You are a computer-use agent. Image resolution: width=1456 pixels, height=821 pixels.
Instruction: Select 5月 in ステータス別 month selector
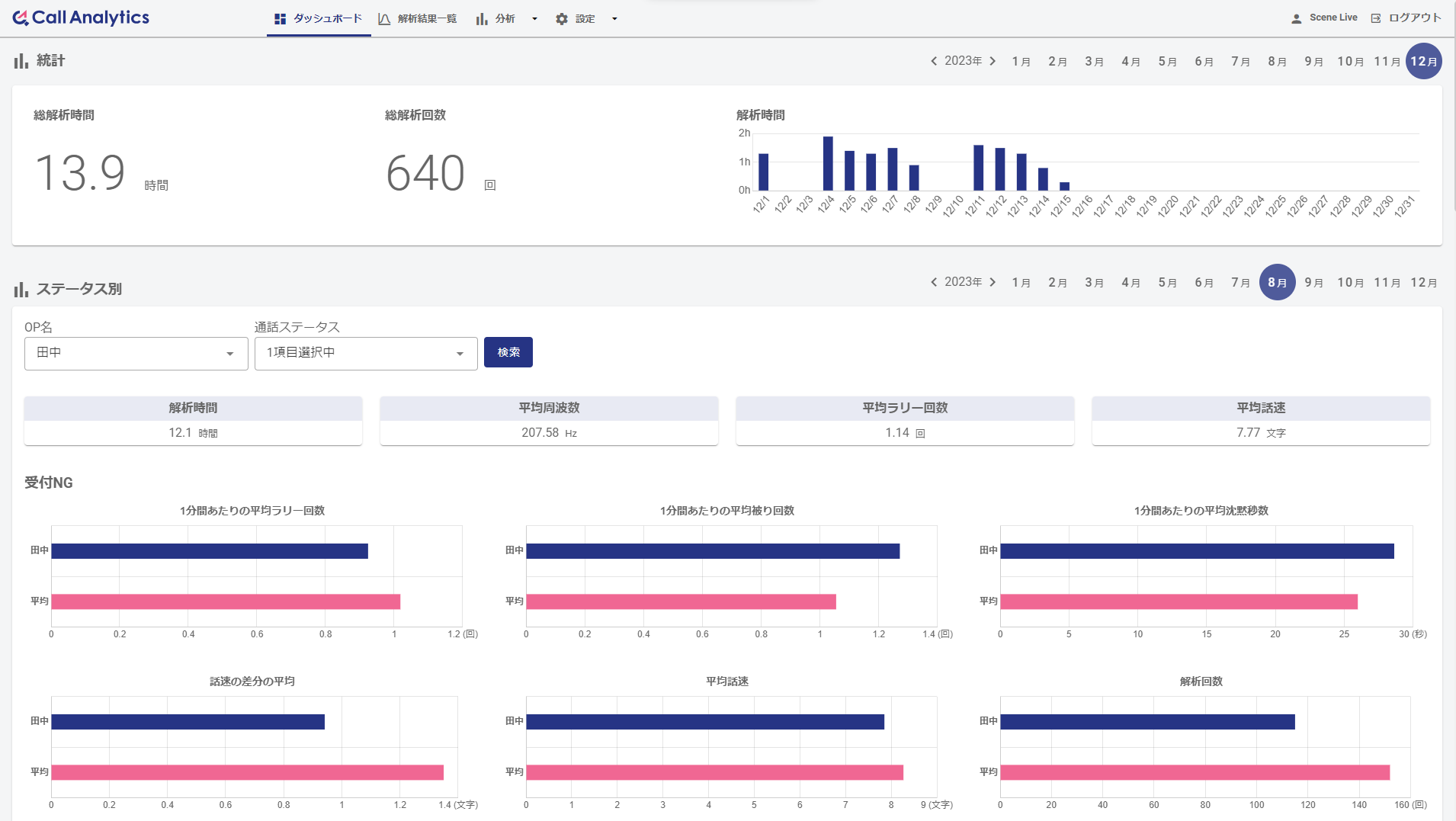1168,282
